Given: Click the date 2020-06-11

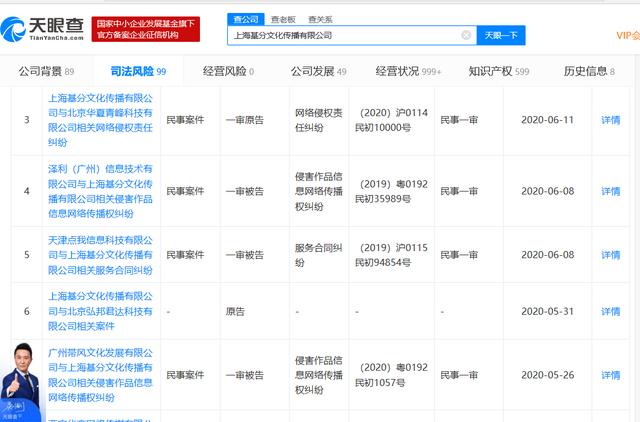Looking at the screenshot, I should tap(547, 120).
